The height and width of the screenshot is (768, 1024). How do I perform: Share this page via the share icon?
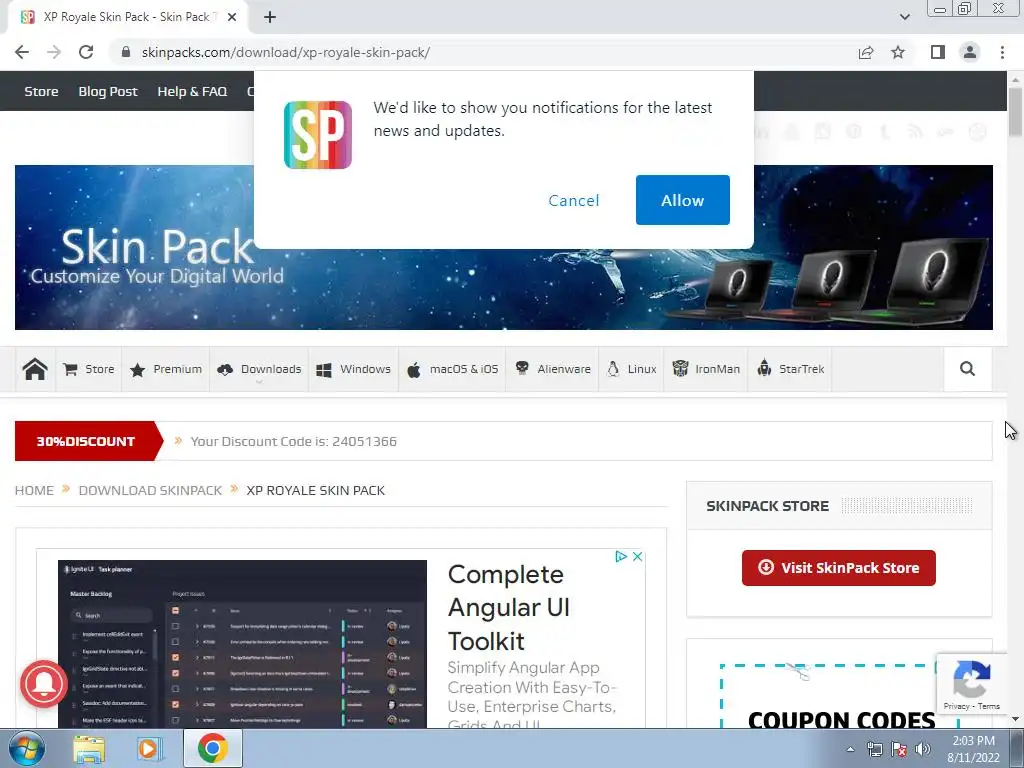pos(866,52)
